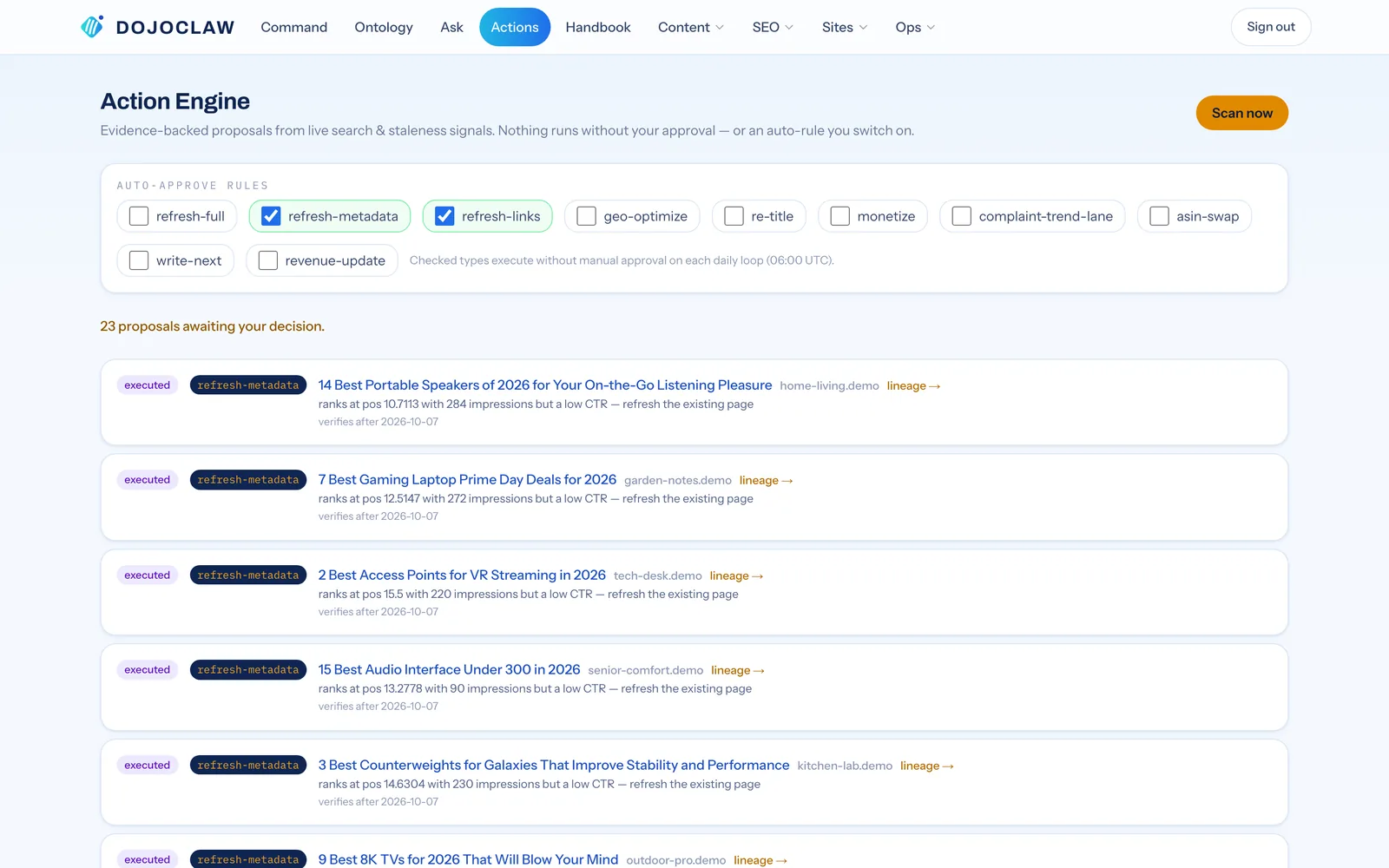Open the 9 Best 8K TVs proposal
1389x868 pixels.
coord(468,859)
